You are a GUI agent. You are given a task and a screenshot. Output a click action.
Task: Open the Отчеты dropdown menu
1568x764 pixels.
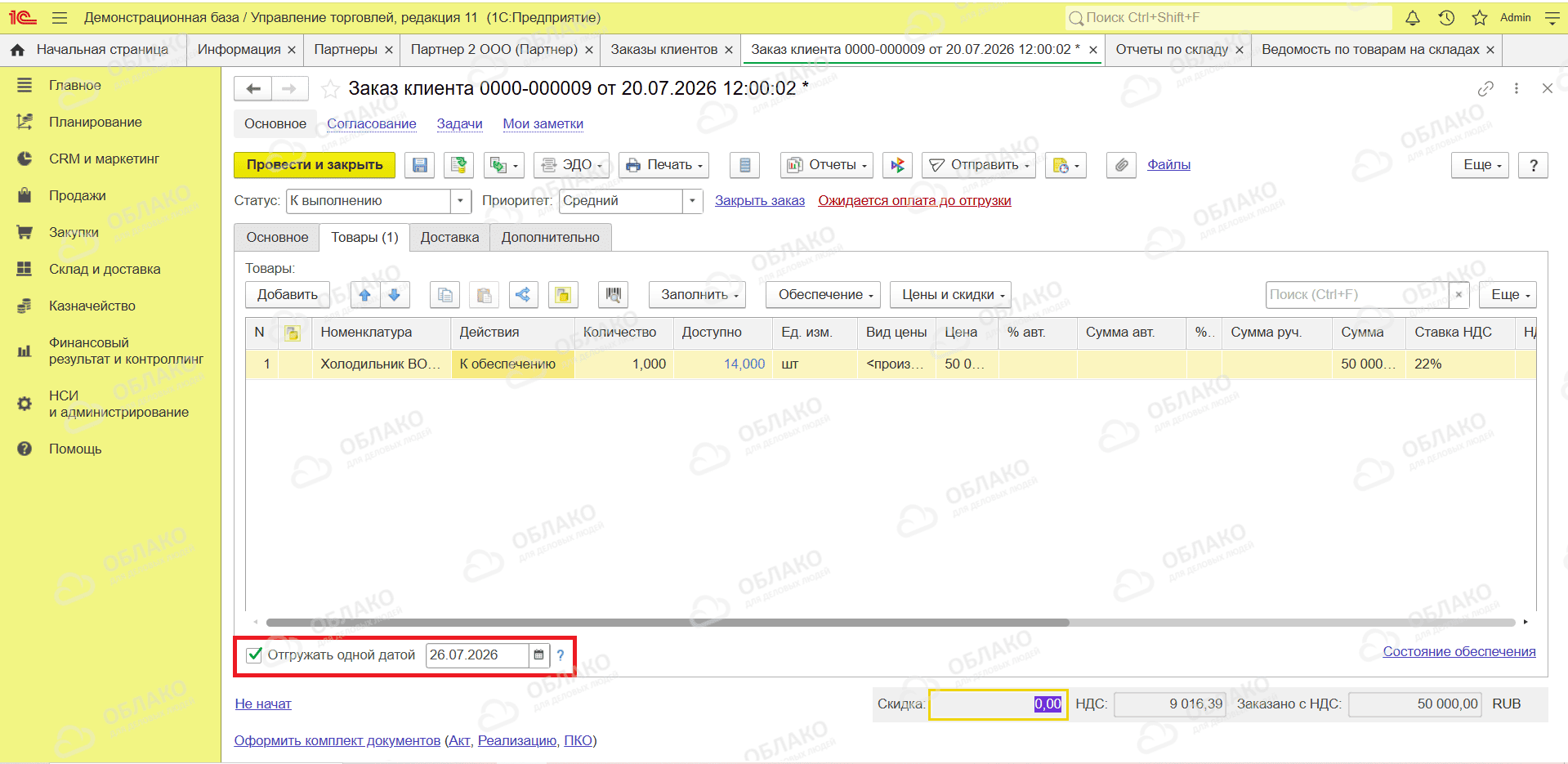[x=827, y=165]
